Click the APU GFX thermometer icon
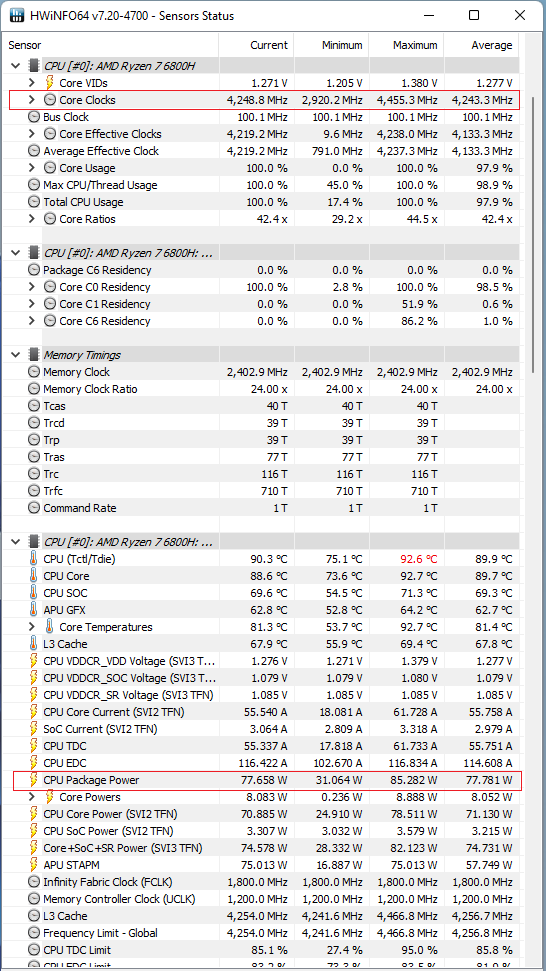 (x=33, y=610)
